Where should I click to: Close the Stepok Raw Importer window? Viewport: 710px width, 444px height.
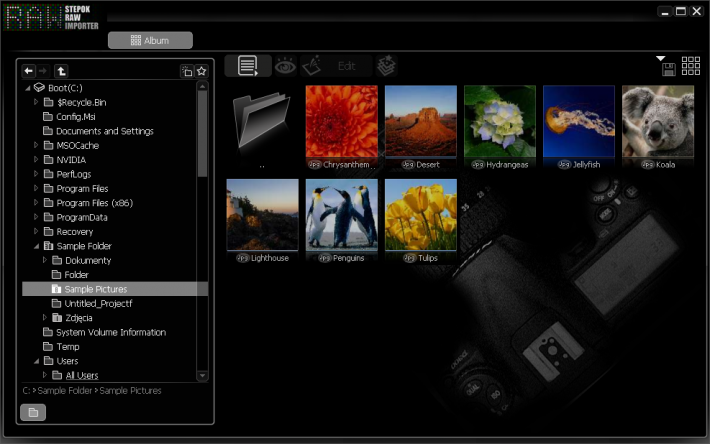pos(696,11)
